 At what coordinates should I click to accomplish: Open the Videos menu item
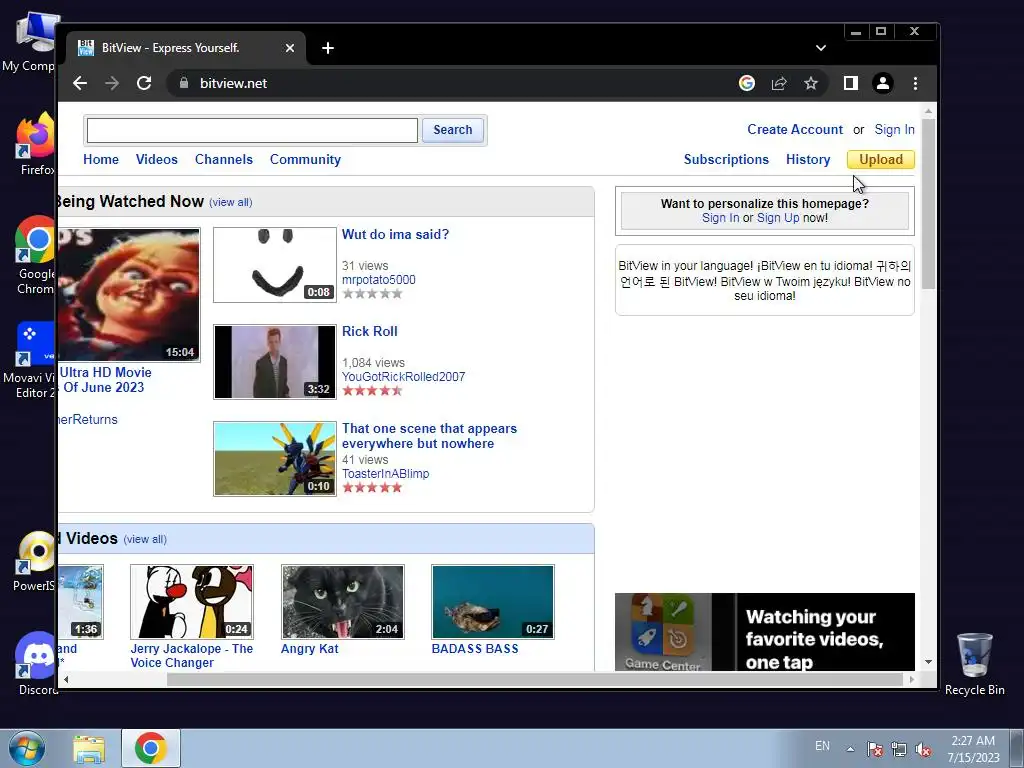tap(157, 159)
